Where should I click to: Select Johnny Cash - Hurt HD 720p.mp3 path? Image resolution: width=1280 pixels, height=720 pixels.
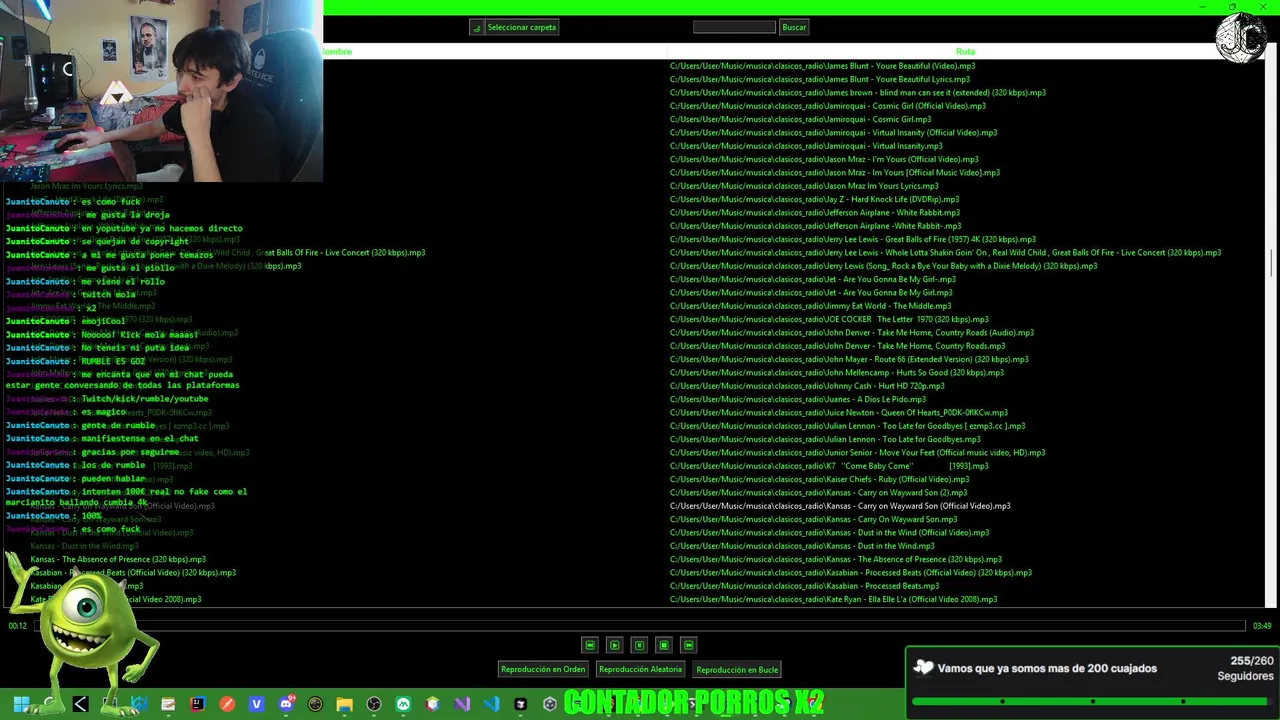(x=807, y=386)
